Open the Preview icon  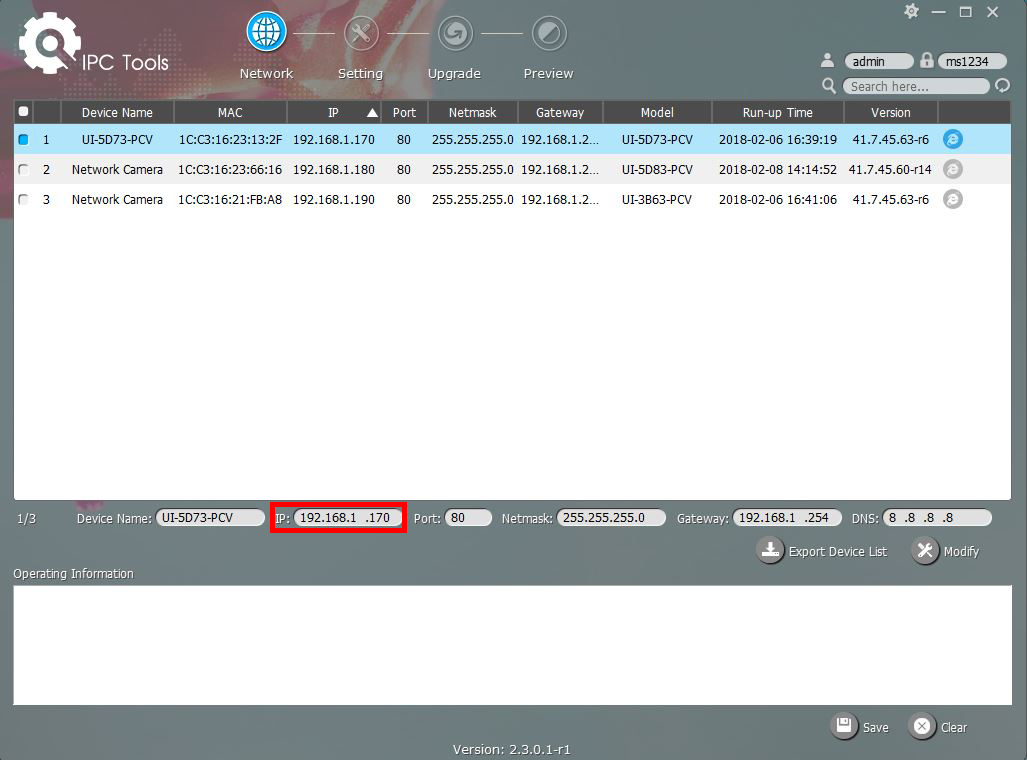(x=548, y=31)
